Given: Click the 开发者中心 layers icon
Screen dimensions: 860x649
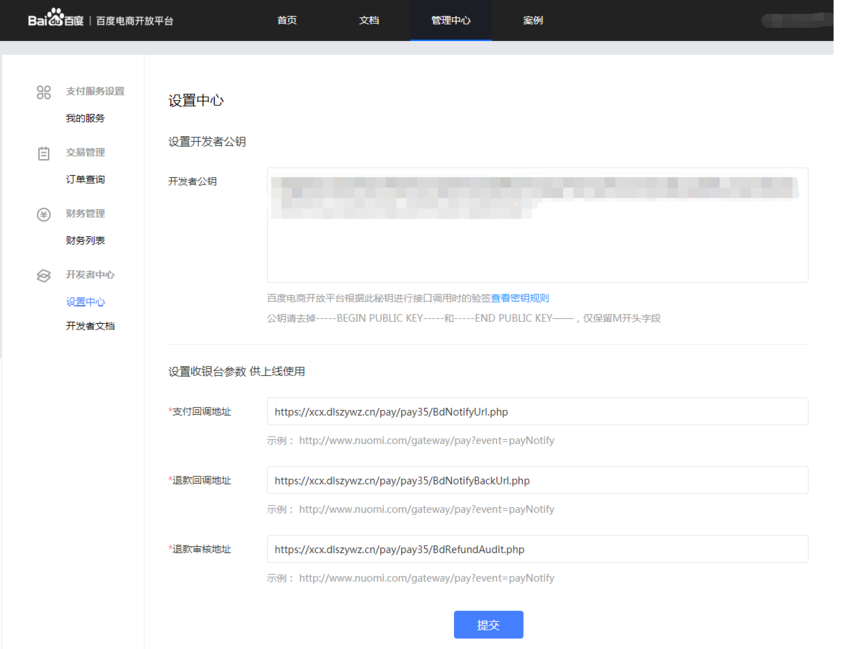Looking at the screenshot, I should [x=44, y=275].
